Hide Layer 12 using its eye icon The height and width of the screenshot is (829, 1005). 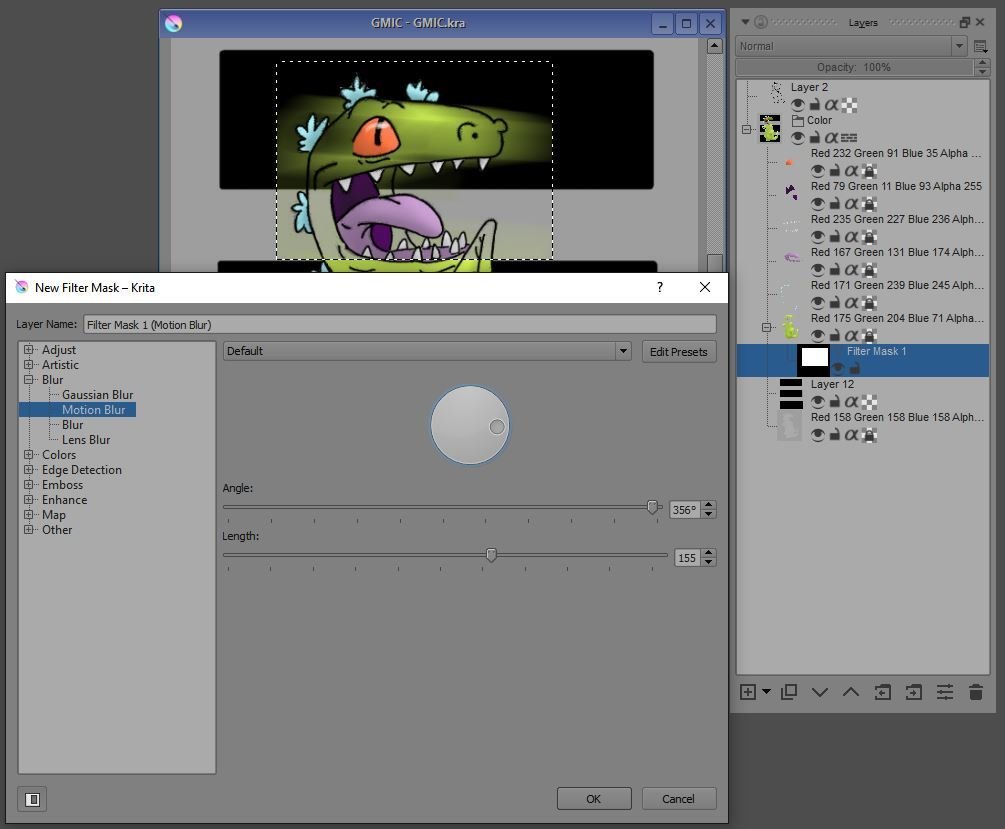[x=818, y=402]
